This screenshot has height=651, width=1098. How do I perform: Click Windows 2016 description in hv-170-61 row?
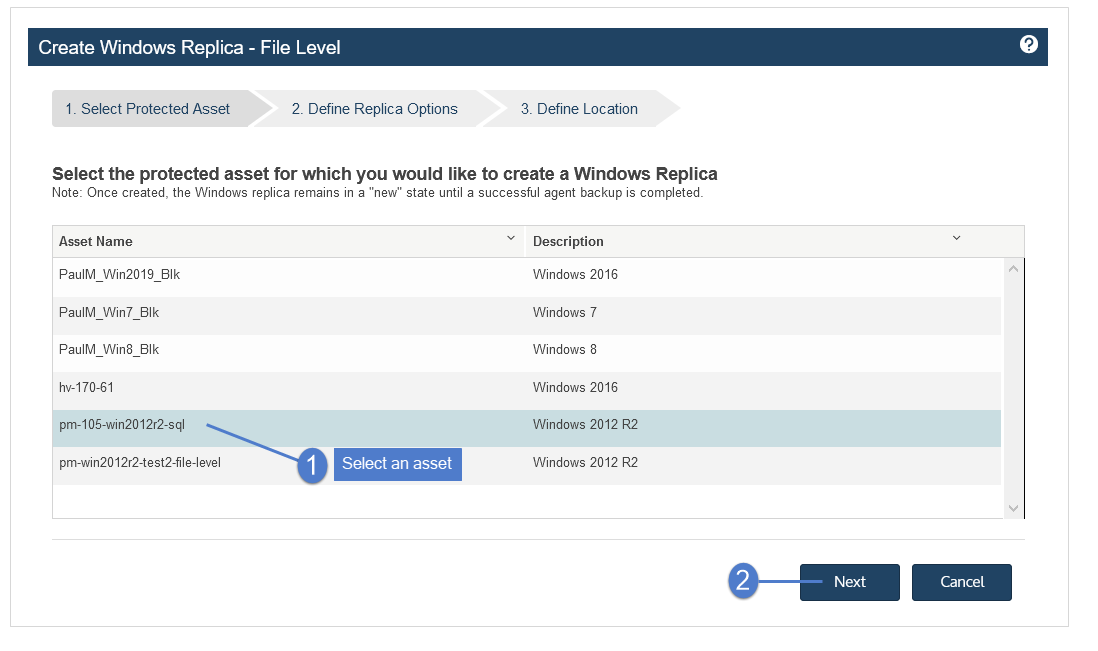point(575,387)
